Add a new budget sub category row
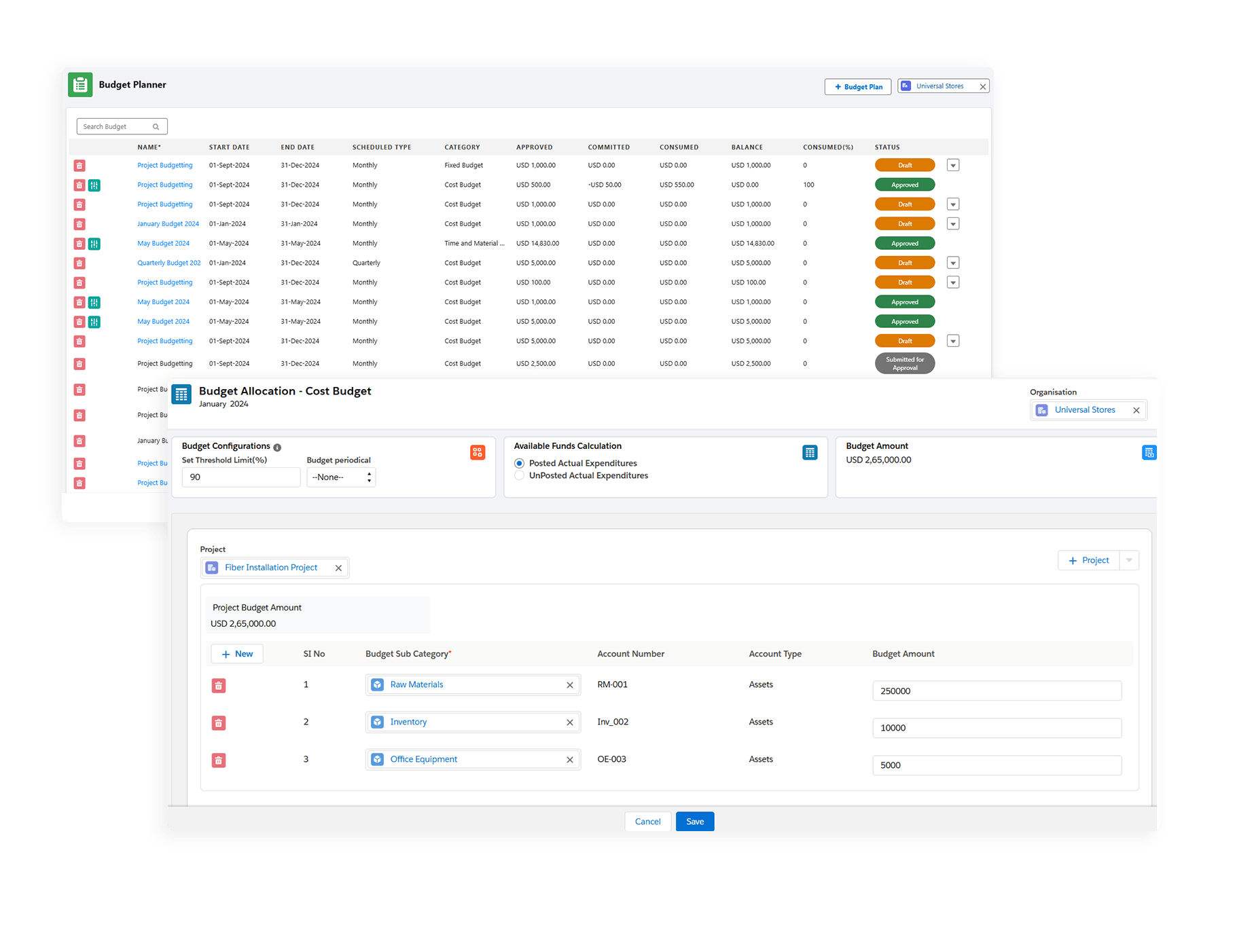The image size is (1235, 952). 236,654
